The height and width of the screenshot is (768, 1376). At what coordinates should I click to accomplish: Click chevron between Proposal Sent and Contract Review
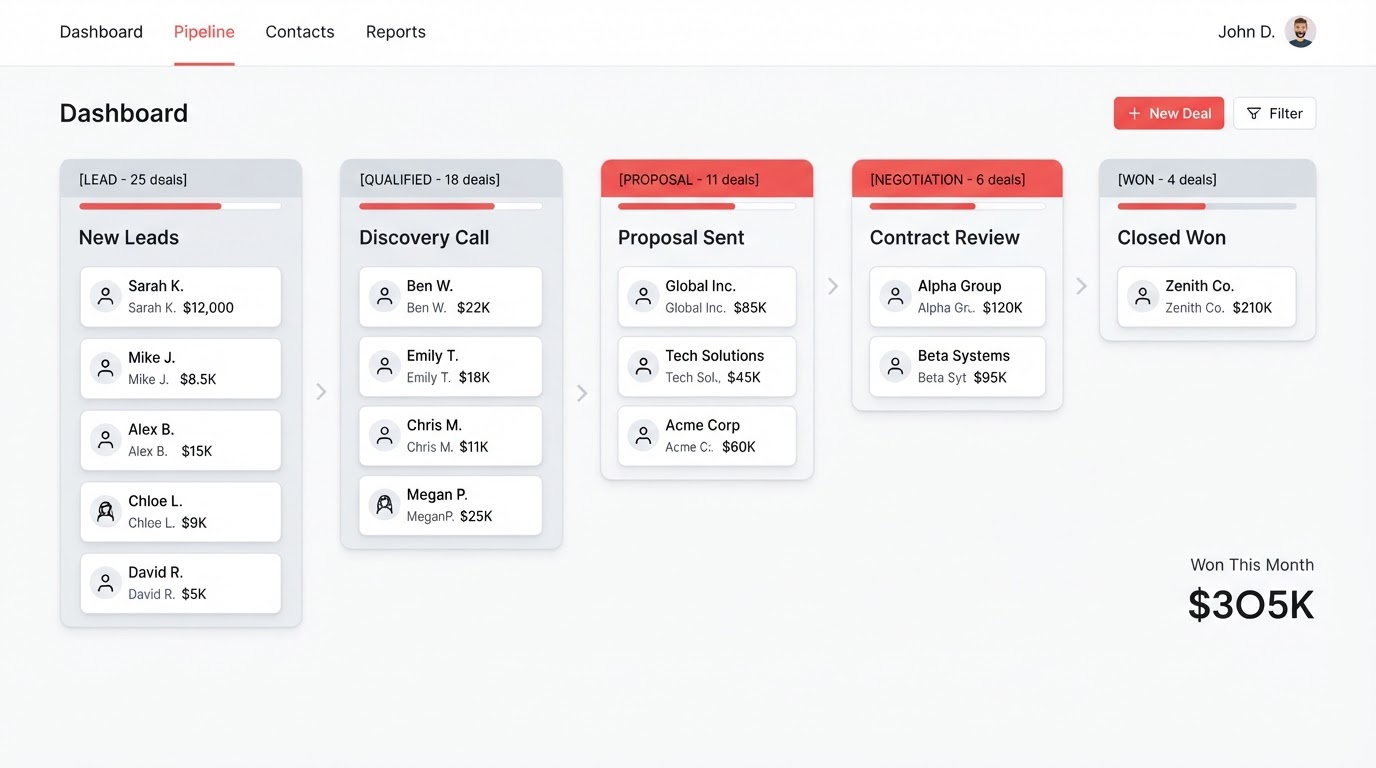tap(833, 286)
